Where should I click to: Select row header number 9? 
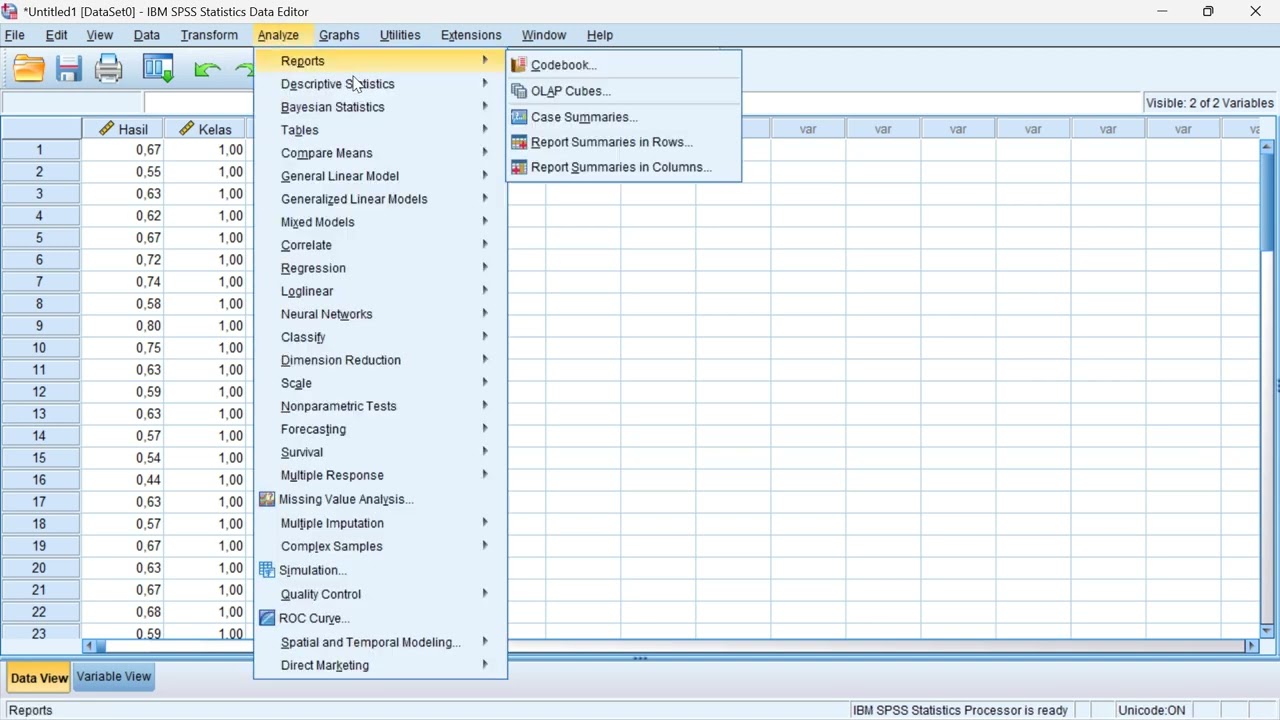(40, 326)
